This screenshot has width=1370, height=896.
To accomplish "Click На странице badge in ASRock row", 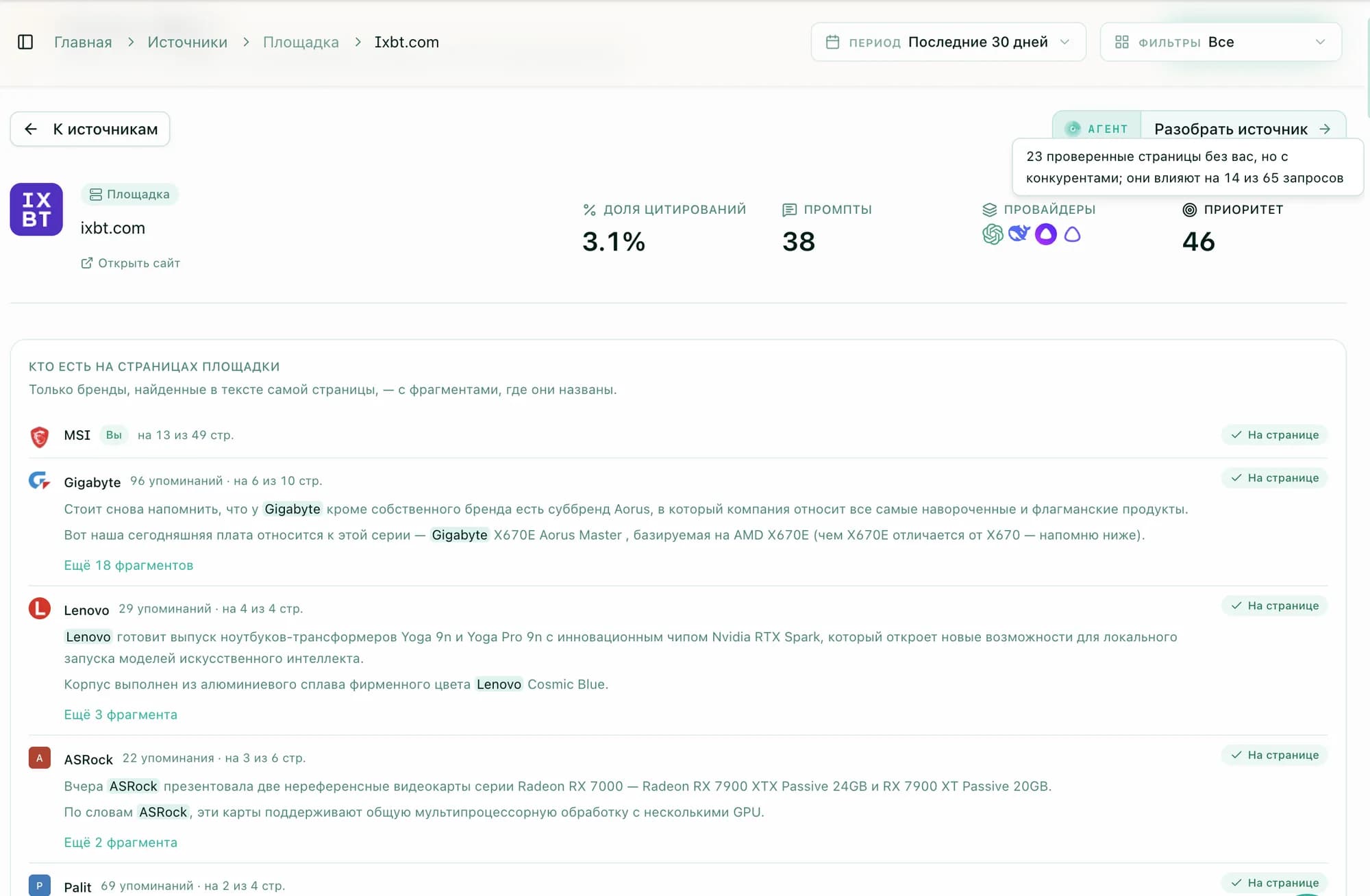I will [x=1274, y=754].
